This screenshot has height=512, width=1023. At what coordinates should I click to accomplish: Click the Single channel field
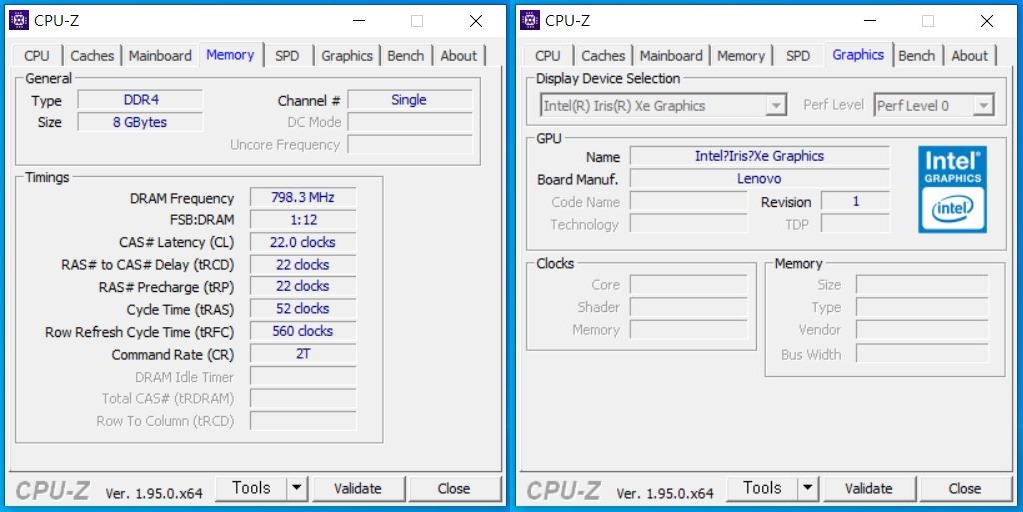410,100
